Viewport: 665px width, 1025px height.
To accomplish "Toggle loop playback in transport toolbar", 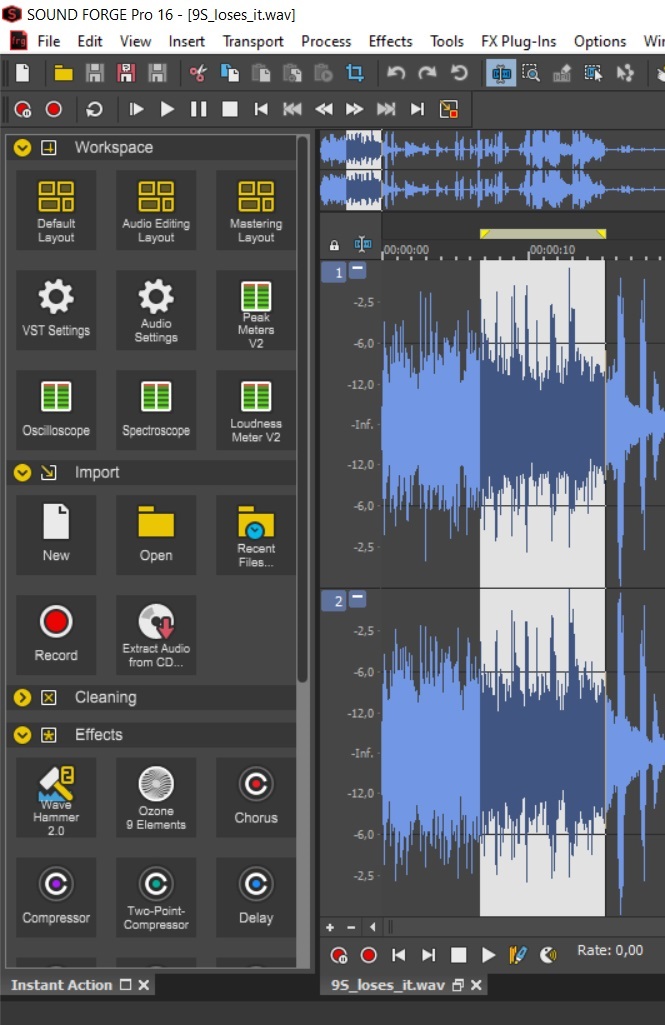I will [x=94, y=109].
